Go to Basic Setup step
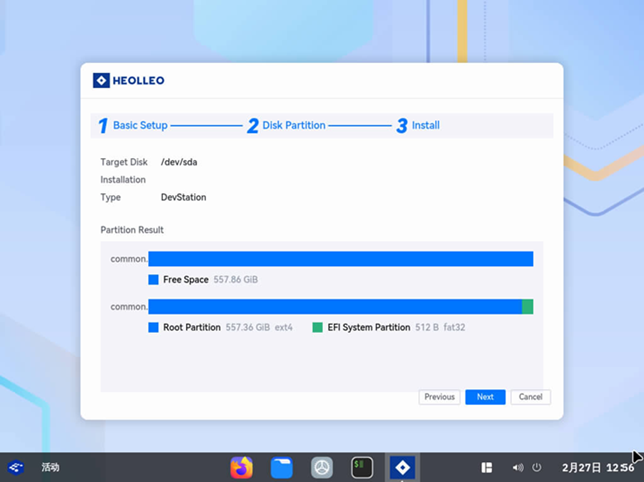644x482 pixels. (133, 126)
